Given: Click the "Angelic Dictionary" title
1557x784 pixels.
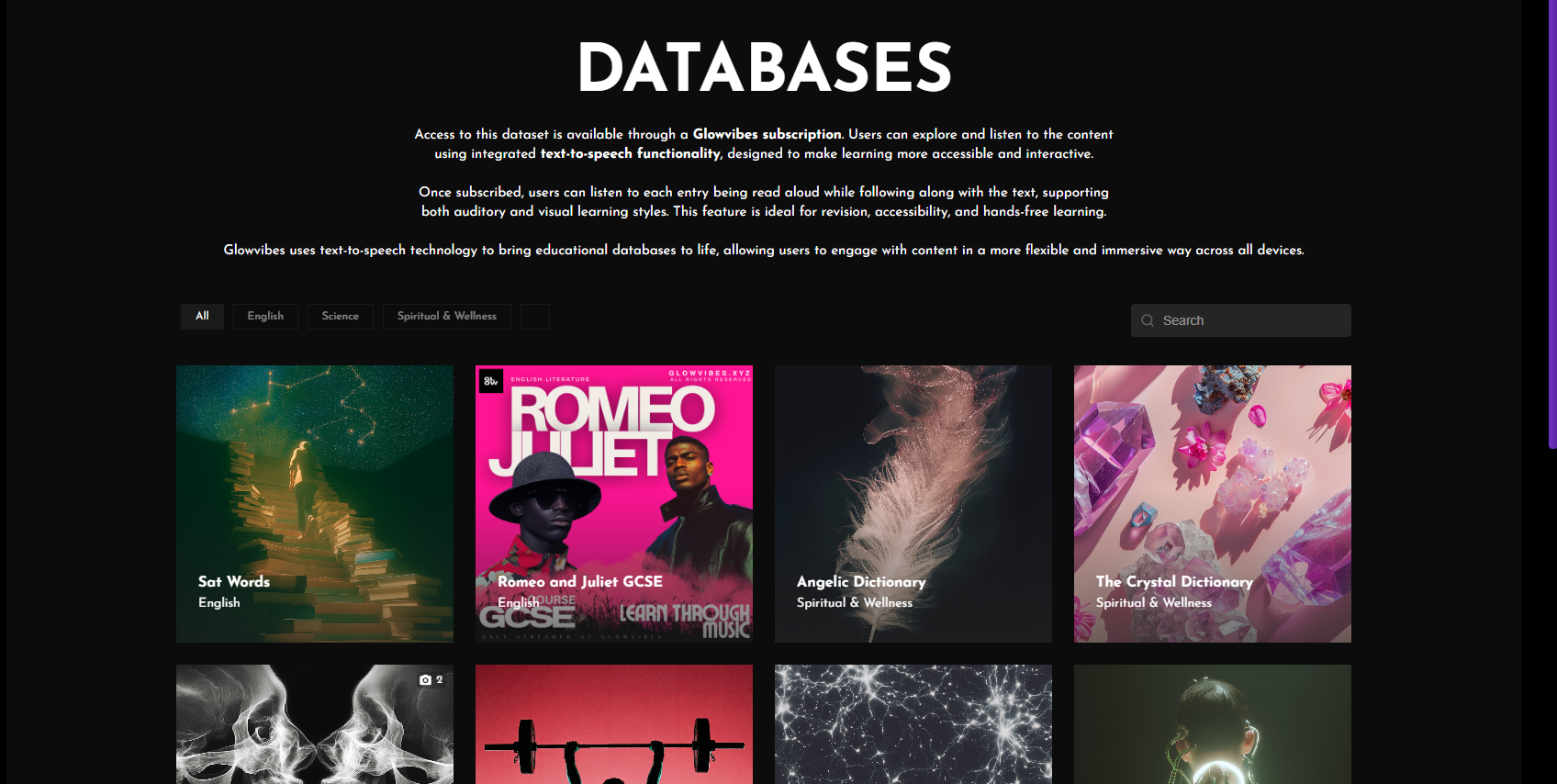Looking at the screenshot, I should point(861,582).
